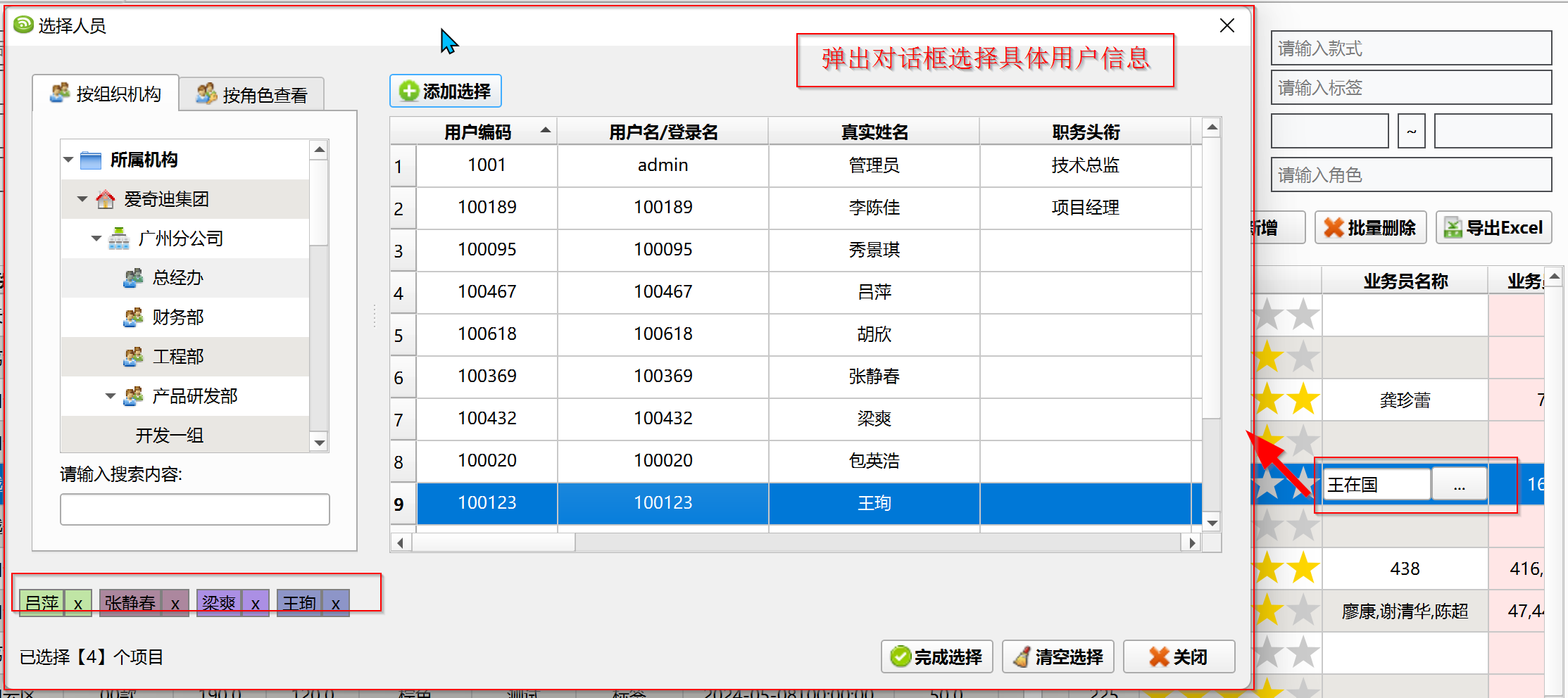The height and width of the screenshot is (698, 1568).
Task: Click the green plus 添加选择 icon
Action: 408,91
